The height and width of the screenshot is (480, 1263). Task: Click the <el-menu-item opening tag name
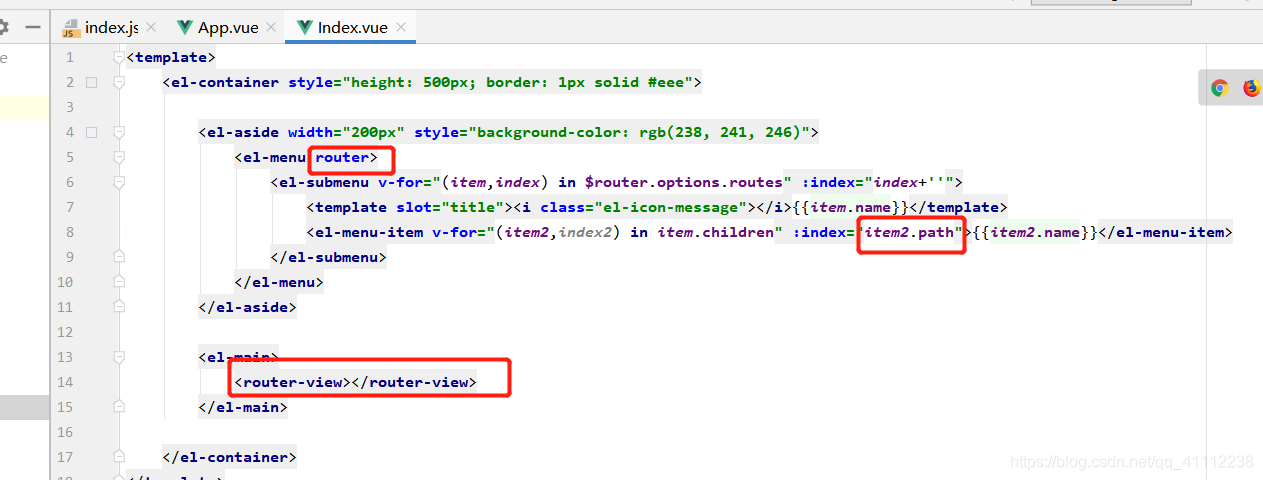(x=365, y=232)
